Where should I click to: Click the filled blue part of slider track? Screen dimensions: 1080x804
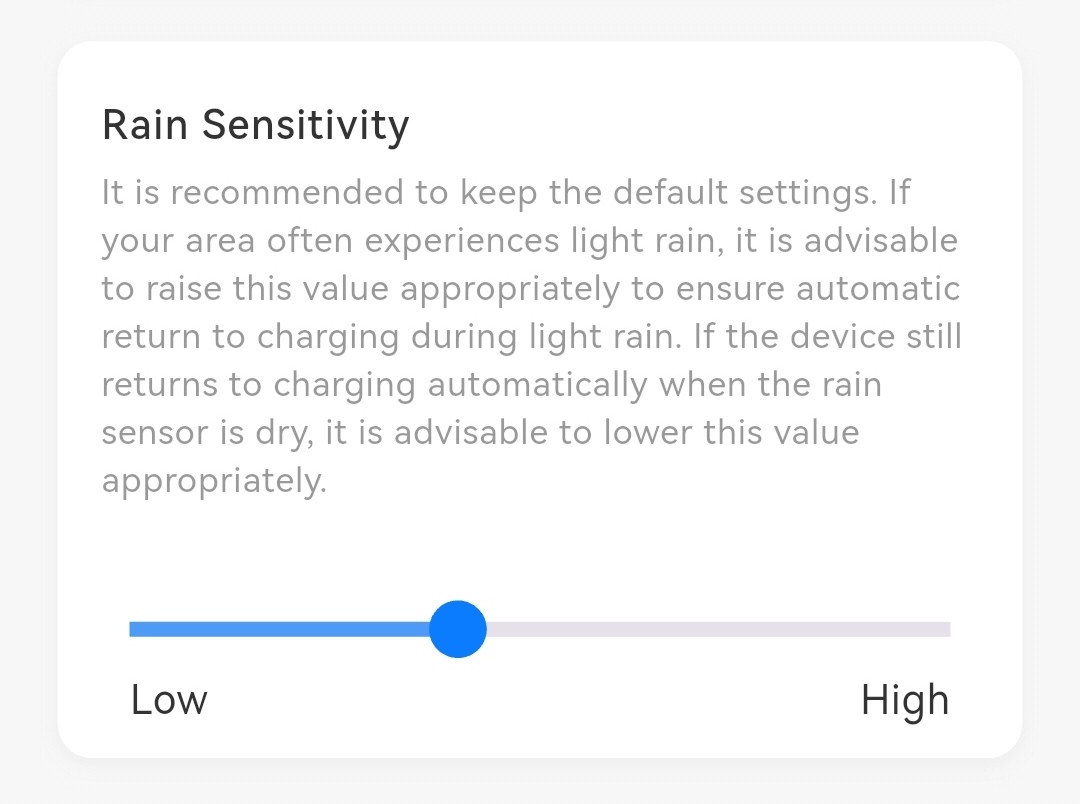click(279, 629)
